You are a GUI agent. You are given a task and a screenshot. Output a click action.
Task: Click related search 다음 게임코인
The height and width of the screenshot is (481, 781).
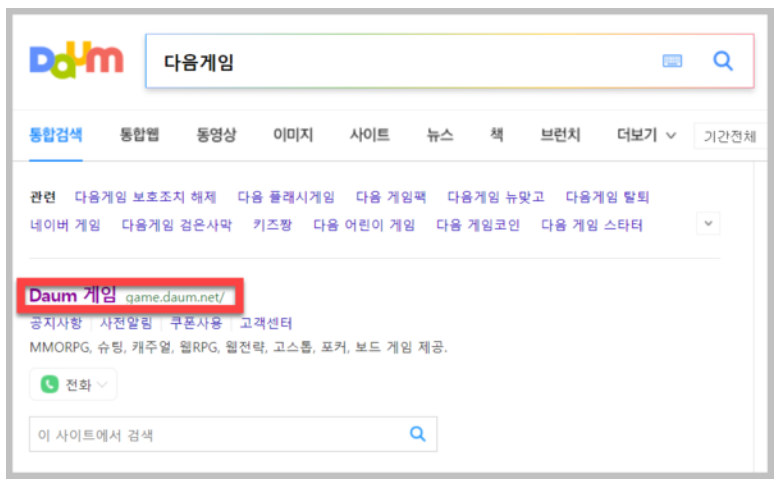[x=478, y=225]
